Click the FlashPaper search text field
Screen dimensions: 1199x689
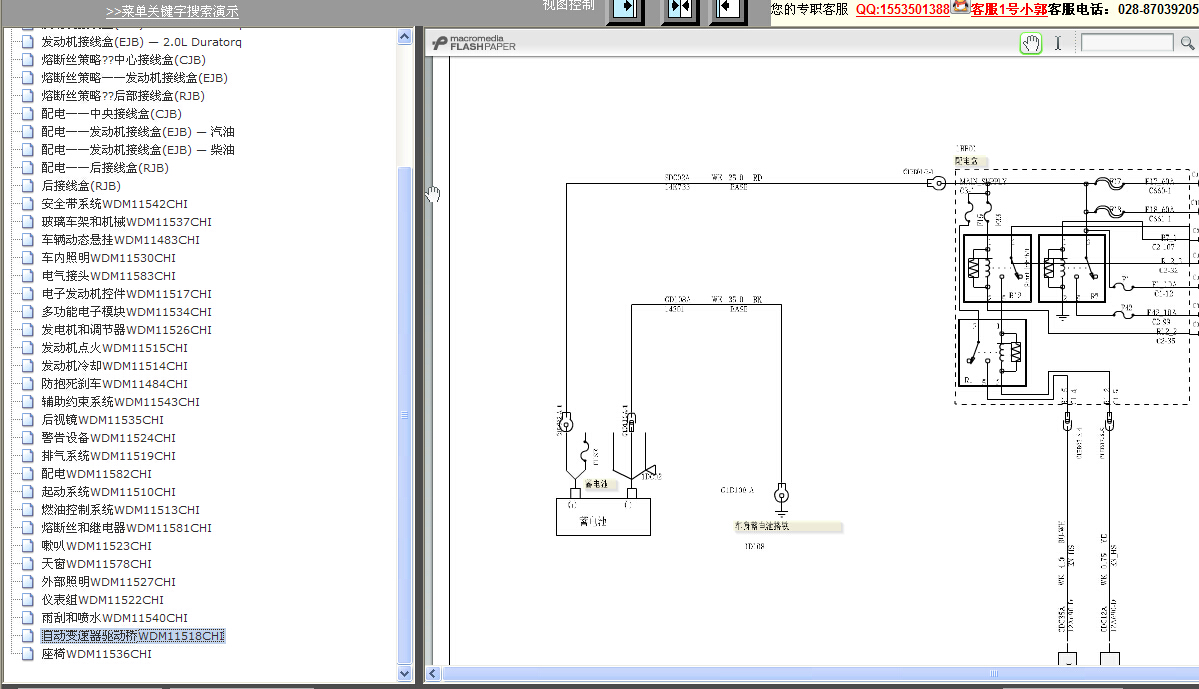pyautogui.click(x=1127, y=43)
